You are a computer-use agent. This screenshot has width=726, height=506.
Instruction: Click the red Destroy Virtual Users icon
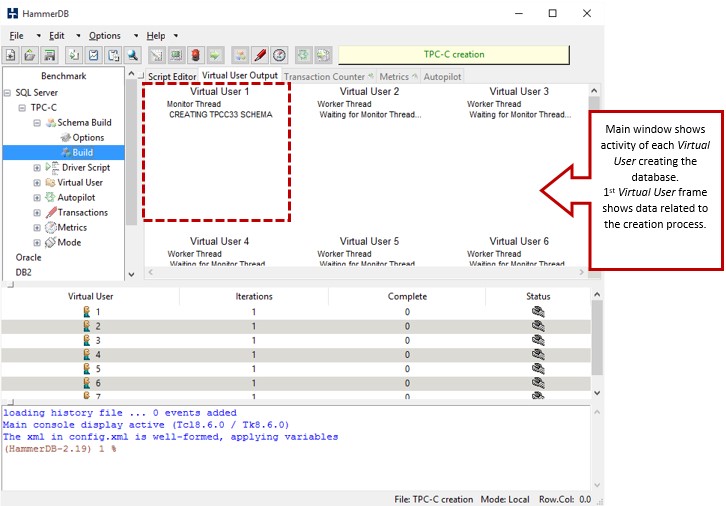(x=195, y=55)
